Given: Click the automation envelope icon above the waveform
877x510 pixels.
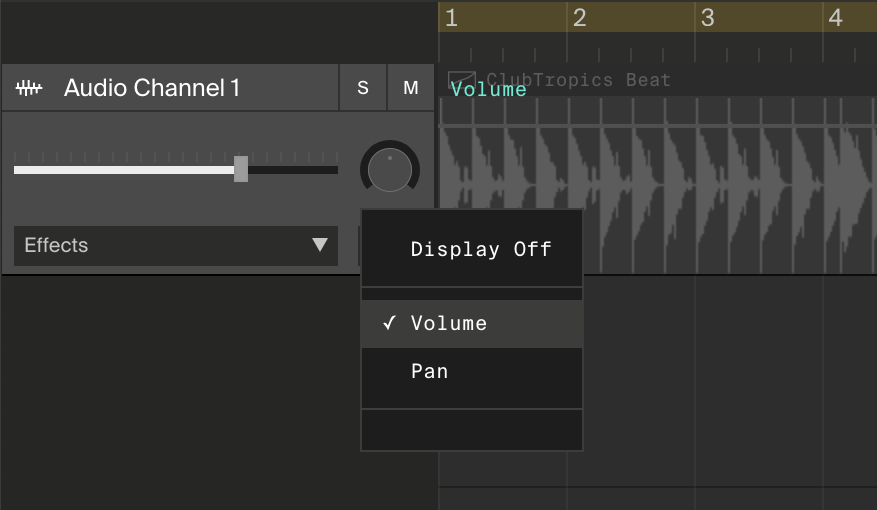Looking at the screenshot, I should tap(462, 79).
